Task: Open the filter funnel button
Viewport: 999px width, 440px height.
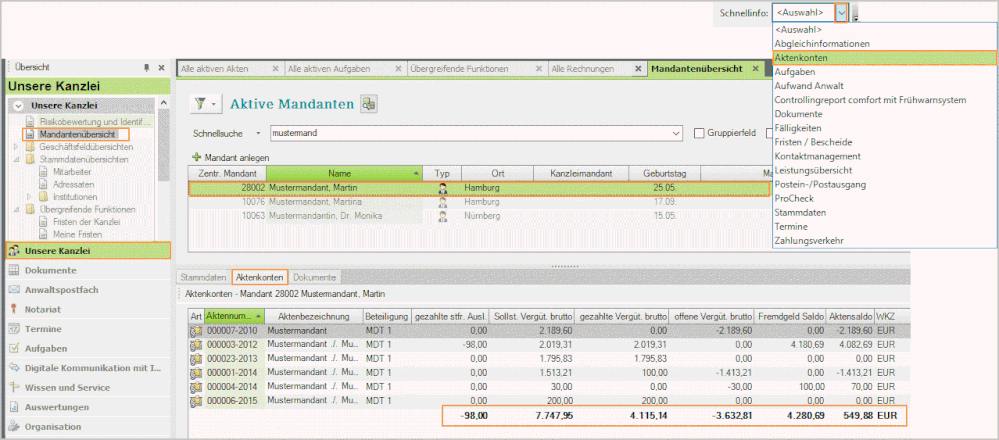Action: click(200, 104)
